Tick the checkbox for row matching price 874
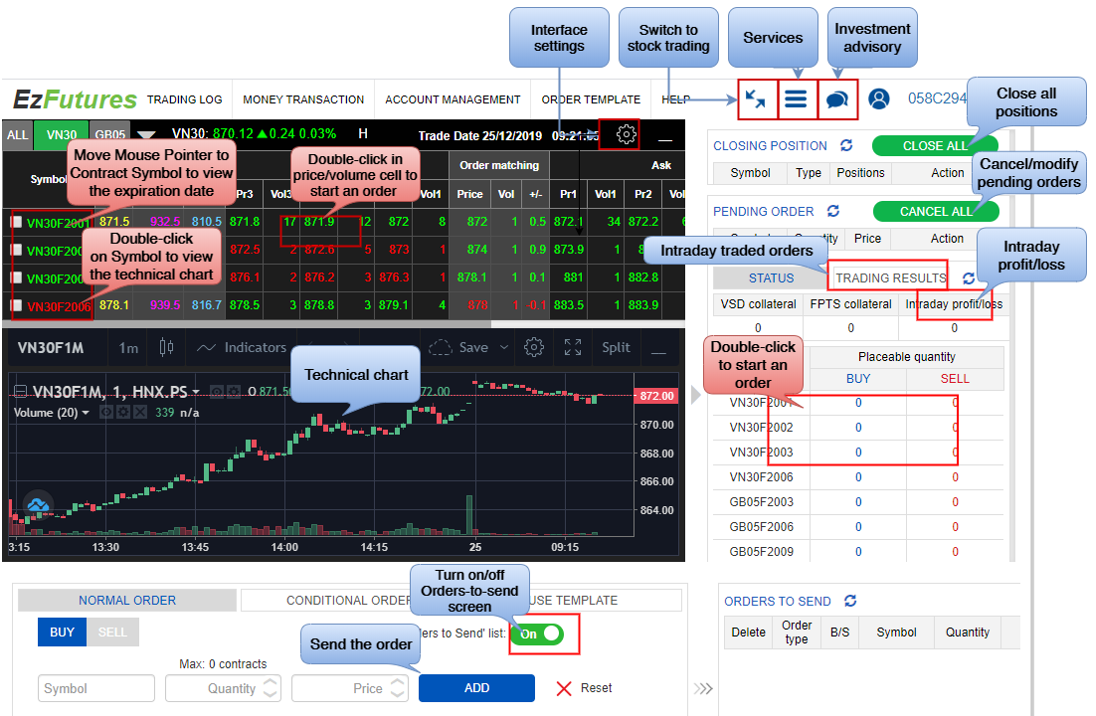1096x716 pixels. coord(16,250)
